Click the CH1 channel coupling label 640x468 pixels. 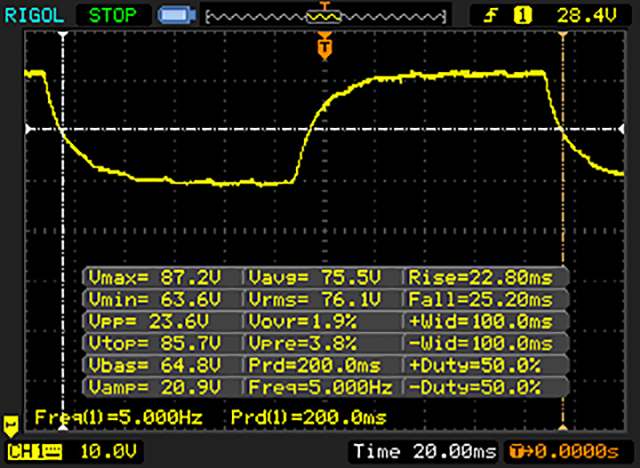click(35, 452)
